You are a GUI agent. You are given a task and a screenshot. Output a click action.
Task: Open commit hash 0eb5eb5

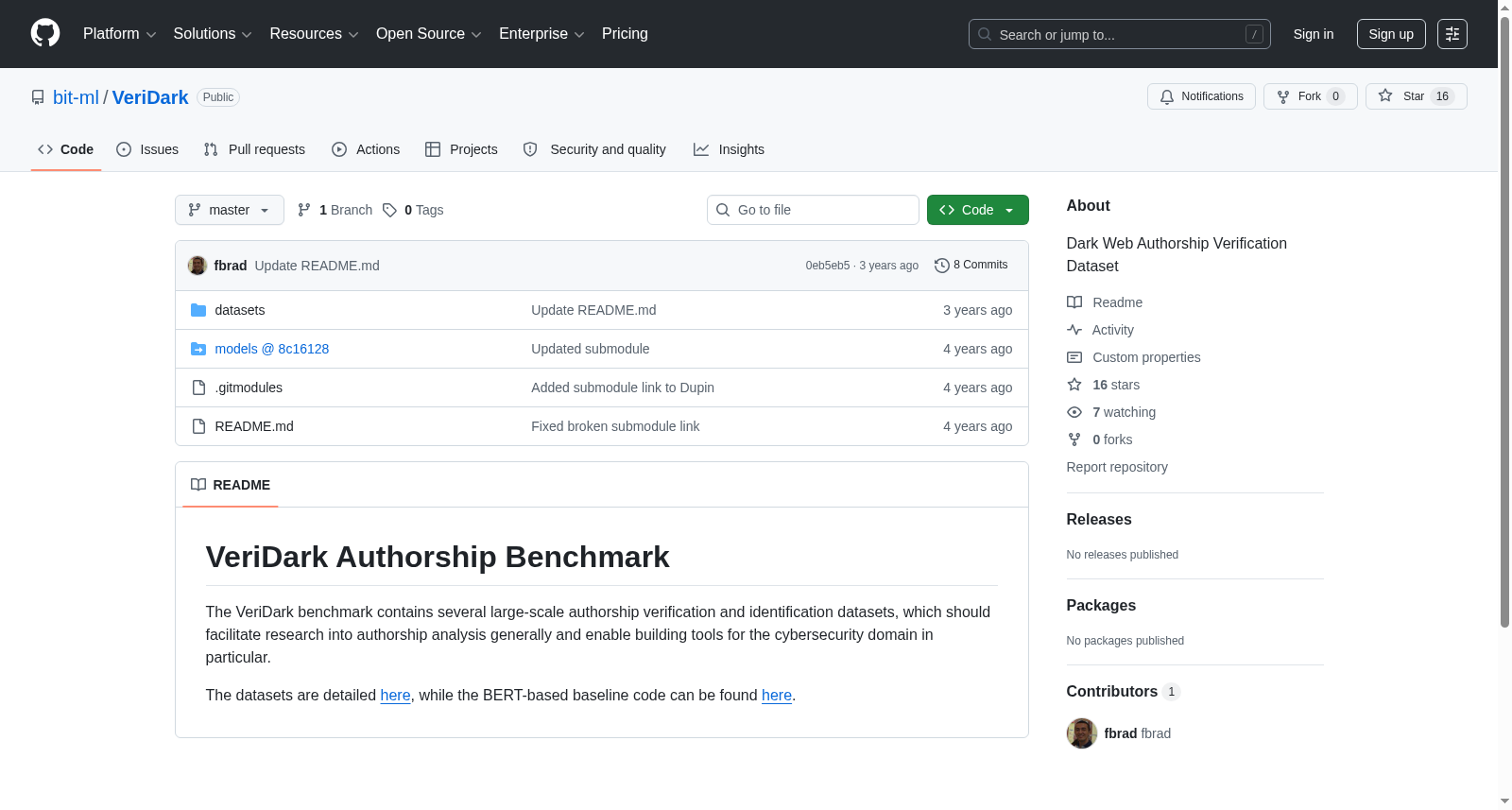(828, 266)
